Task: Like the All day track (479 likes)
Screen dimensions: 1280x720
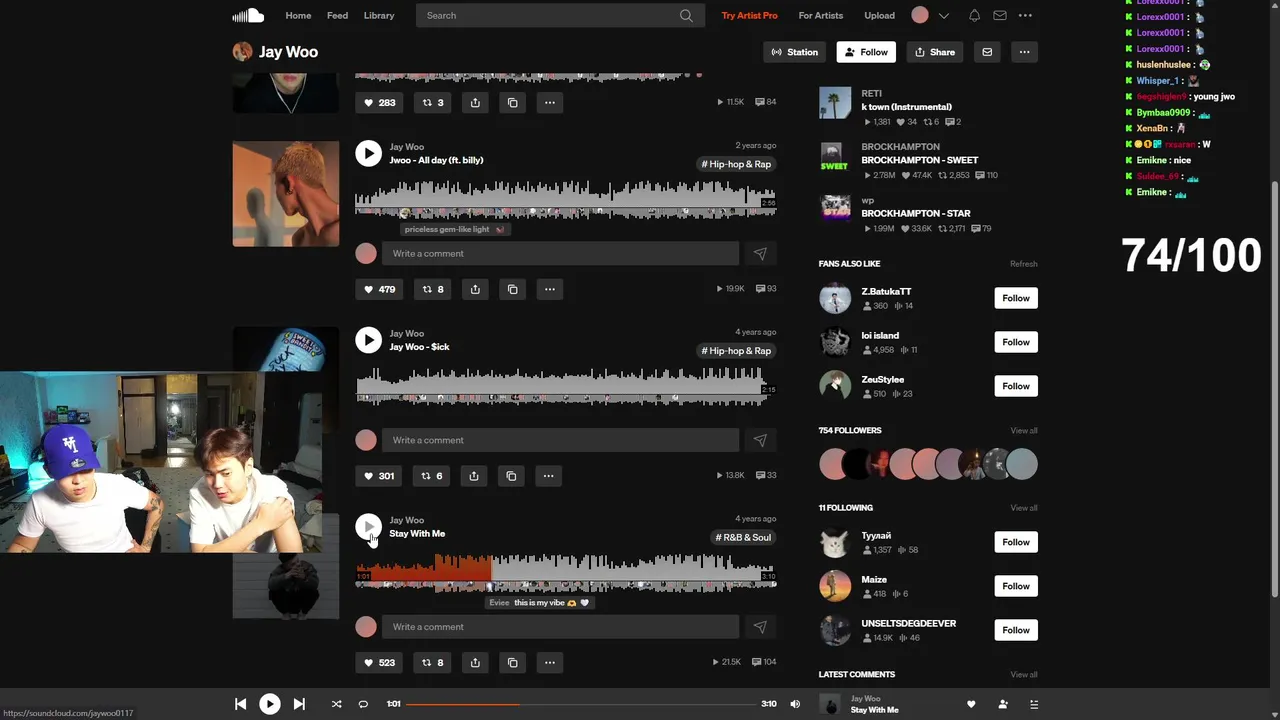Action: 379,289
